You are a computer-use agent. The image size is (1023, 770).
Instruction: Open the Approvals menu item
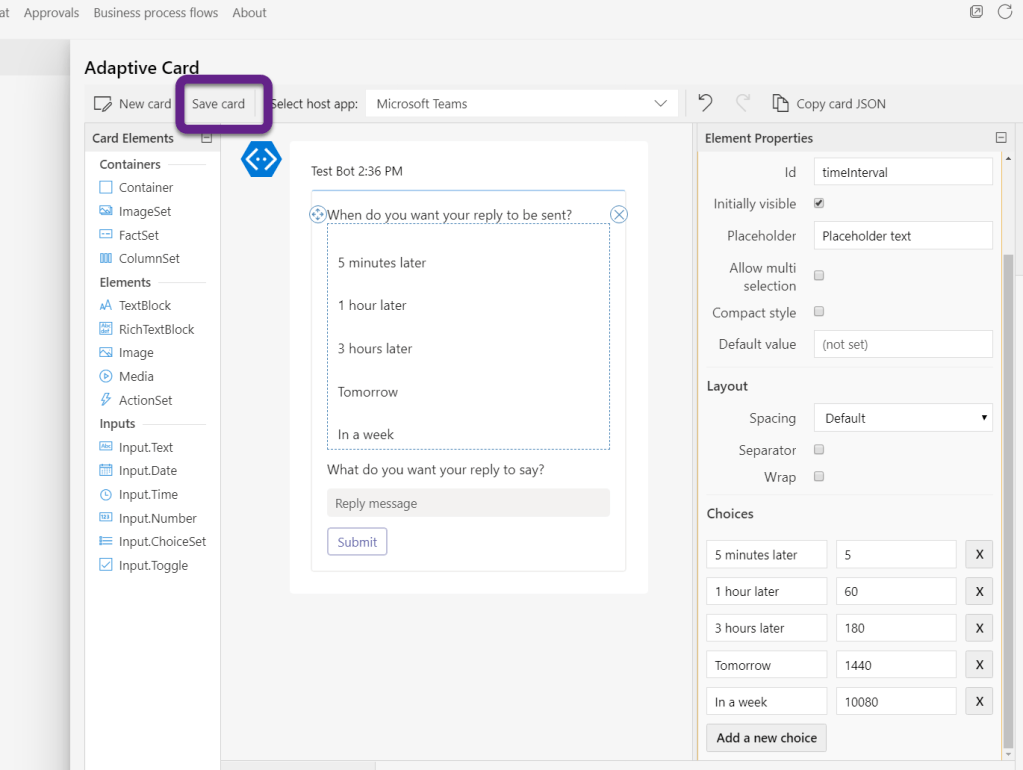[x=52, y=13]
